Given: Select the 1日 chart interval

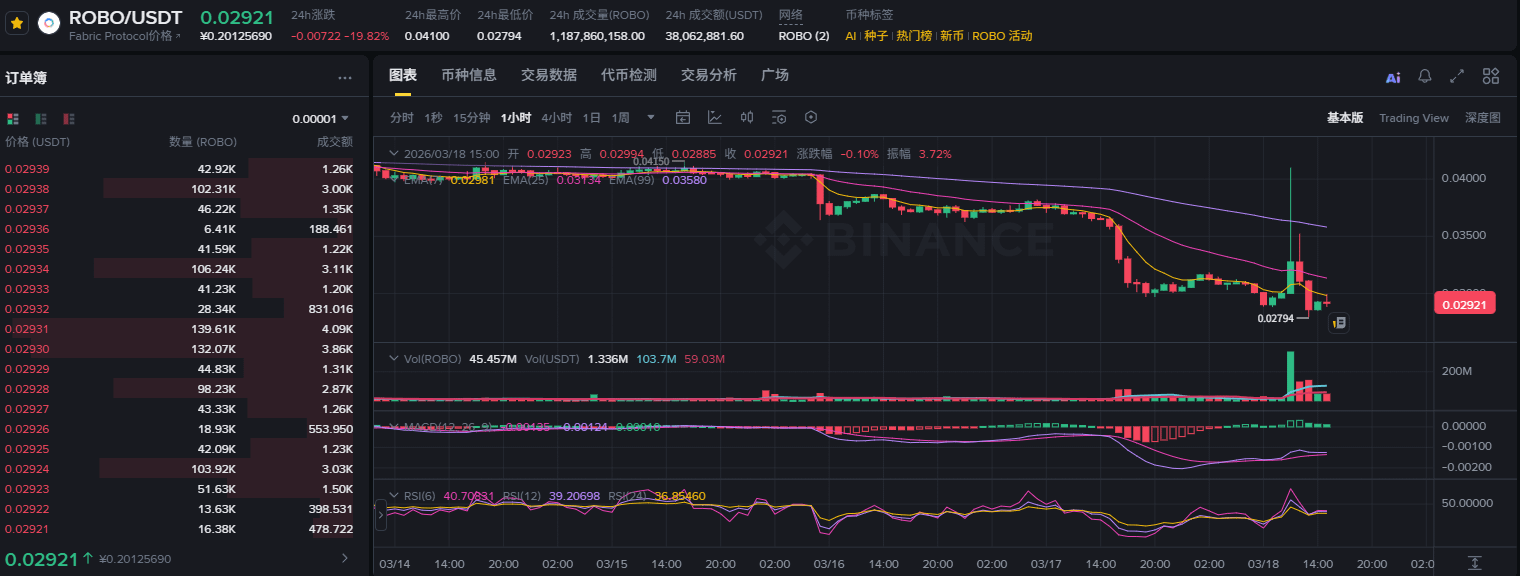Looking at the screenshot, I should click(592, 118).
